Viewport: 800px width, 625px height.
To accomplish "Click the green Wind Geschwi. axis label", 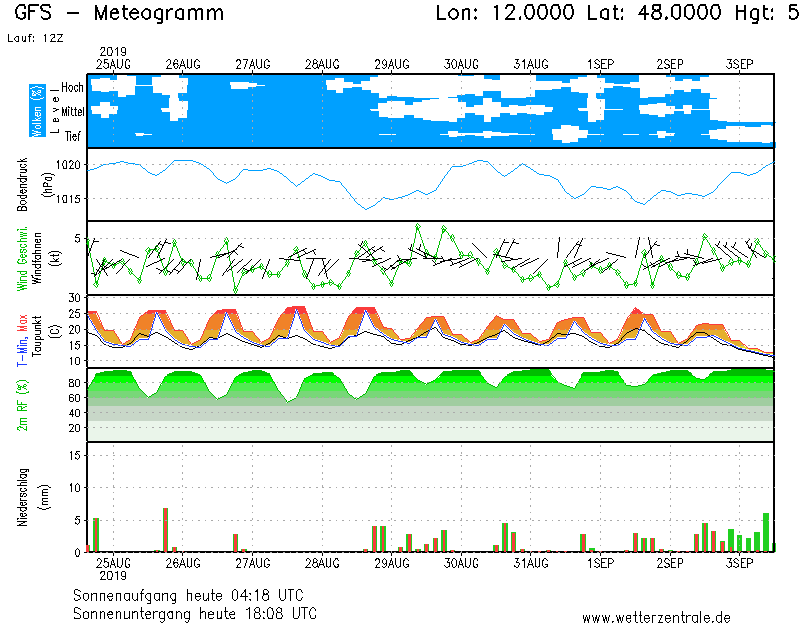I will pyautogui.click(x=22, y=258).
